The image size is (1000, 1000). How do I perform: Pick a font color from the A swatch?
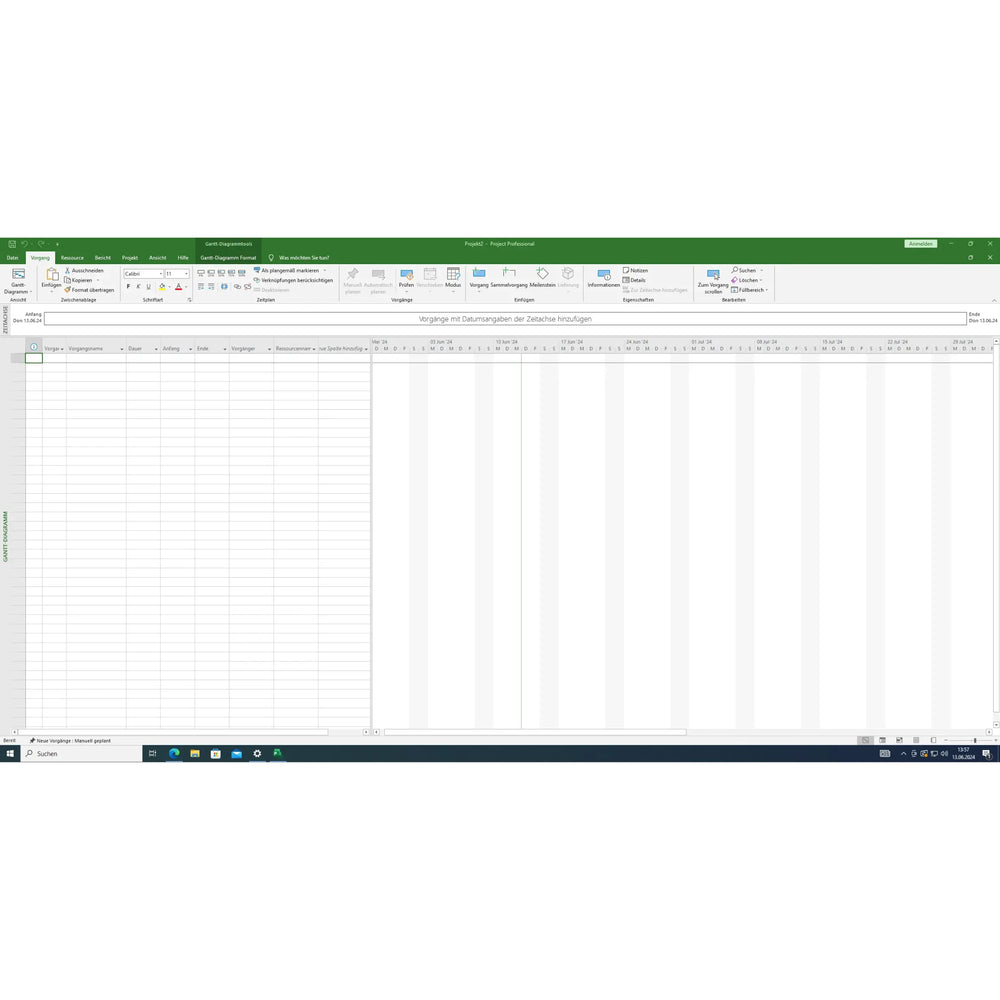(x=178, y=287)
